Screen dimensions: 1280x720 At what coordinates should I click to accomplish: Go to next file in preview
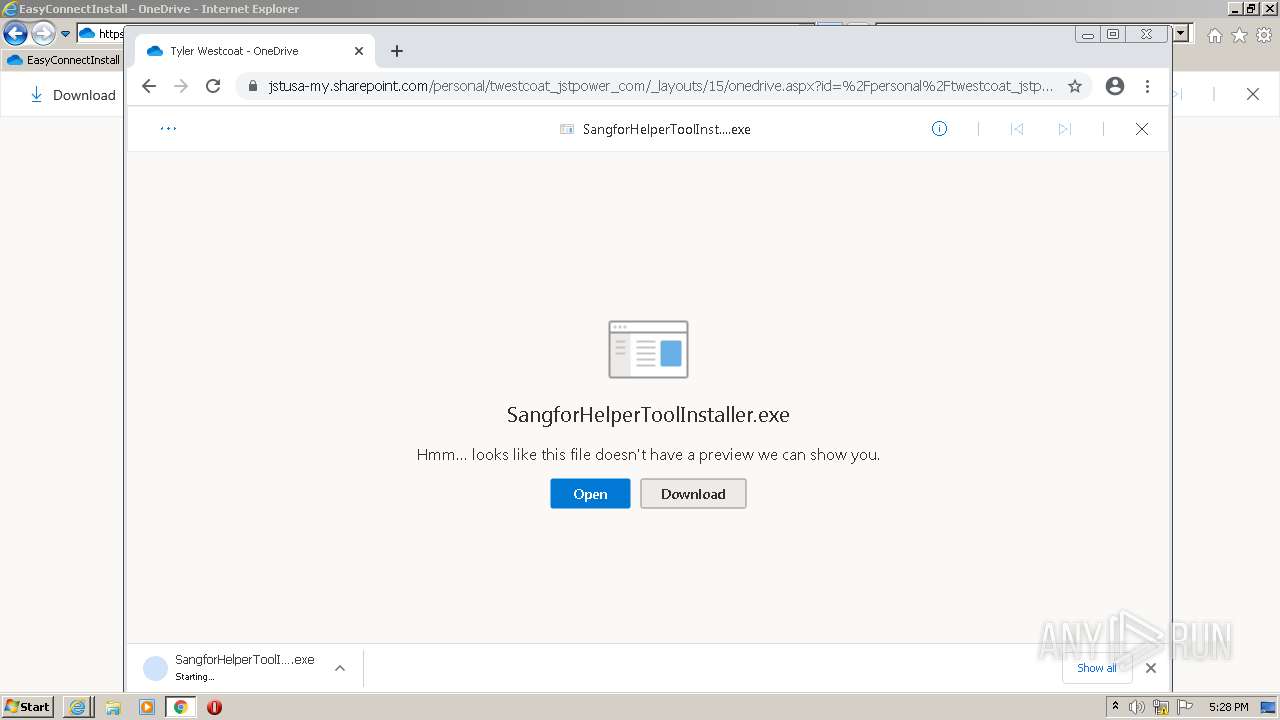click(1064, 129)
